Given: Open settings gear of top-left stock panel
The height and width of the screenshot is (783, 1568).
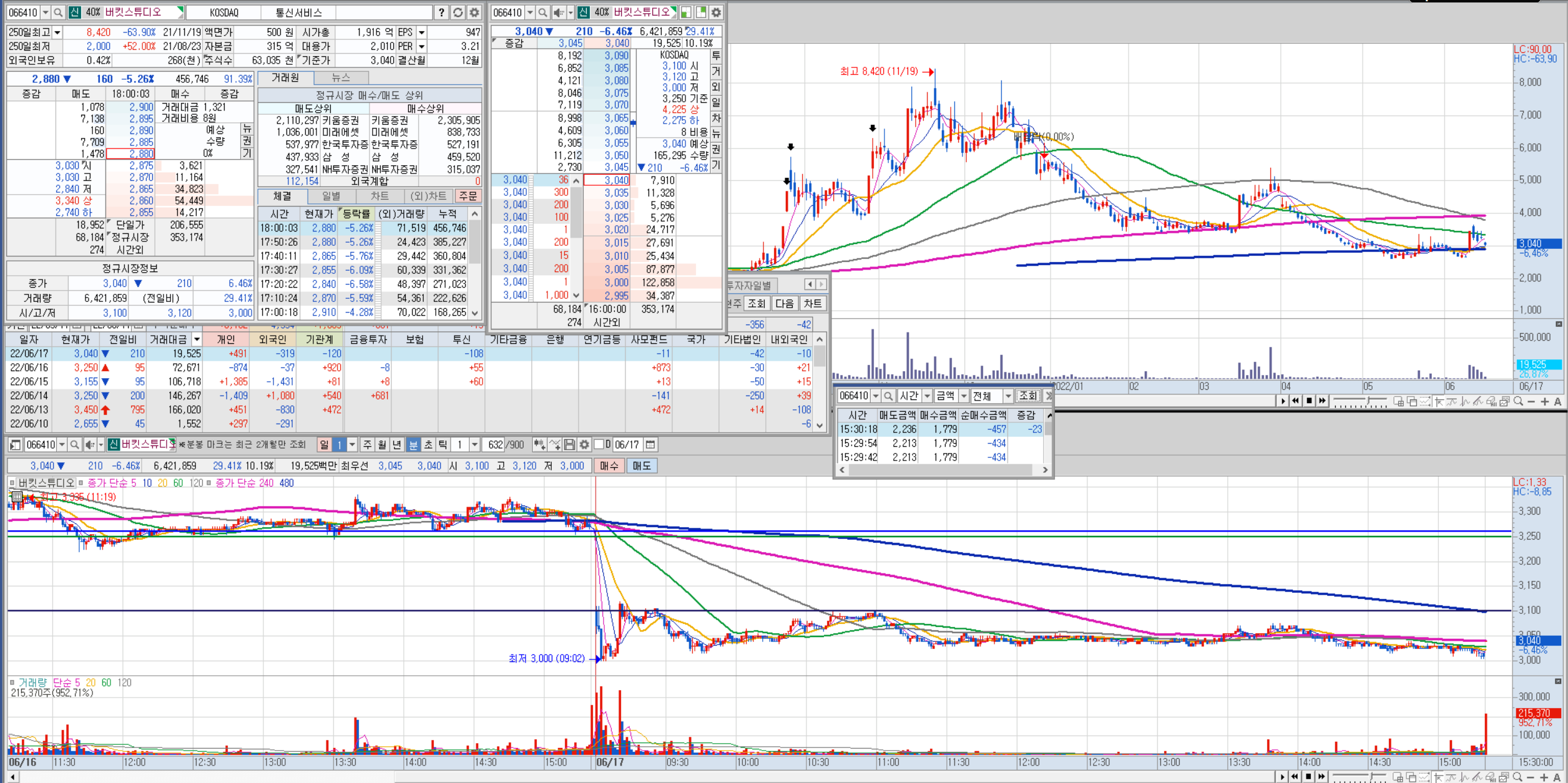Looking at the screenshot, I should (474, 12).
